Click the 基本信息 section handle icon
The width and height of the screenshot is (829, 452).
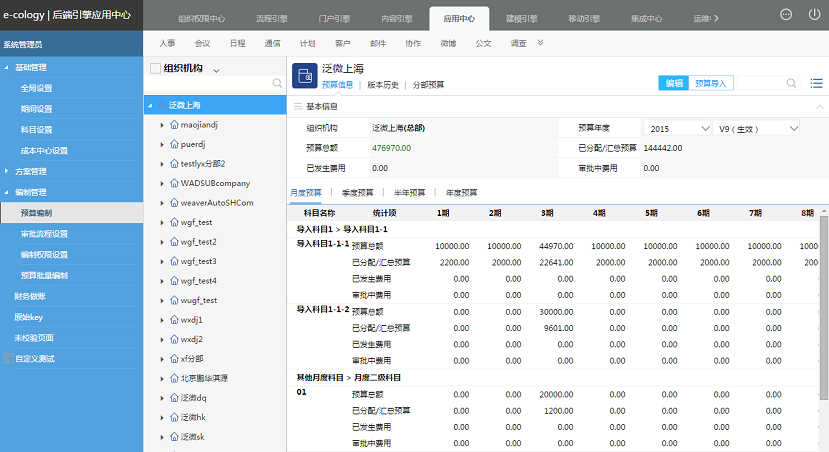[298, 106]
